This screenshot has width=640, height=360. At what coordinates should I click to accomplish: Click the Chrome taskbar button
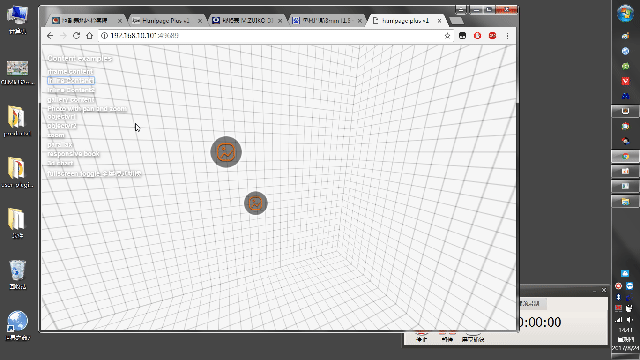[625, 156]
